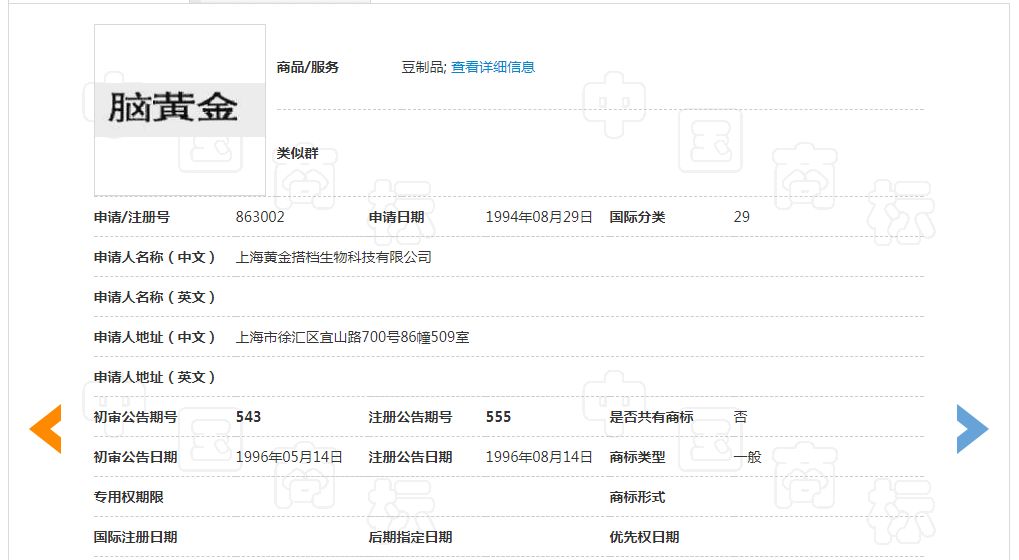The image size is (1019, 560).
Task: Open 查看详细信息 link
Action: [493, 67]
